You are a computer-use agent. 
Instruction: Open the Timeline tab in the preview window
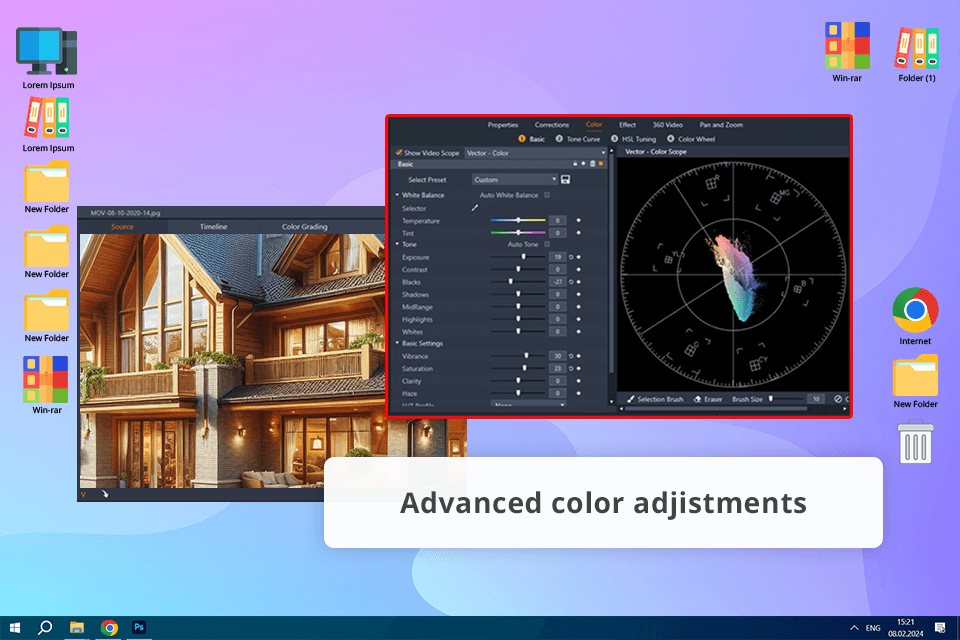(213, 227)
